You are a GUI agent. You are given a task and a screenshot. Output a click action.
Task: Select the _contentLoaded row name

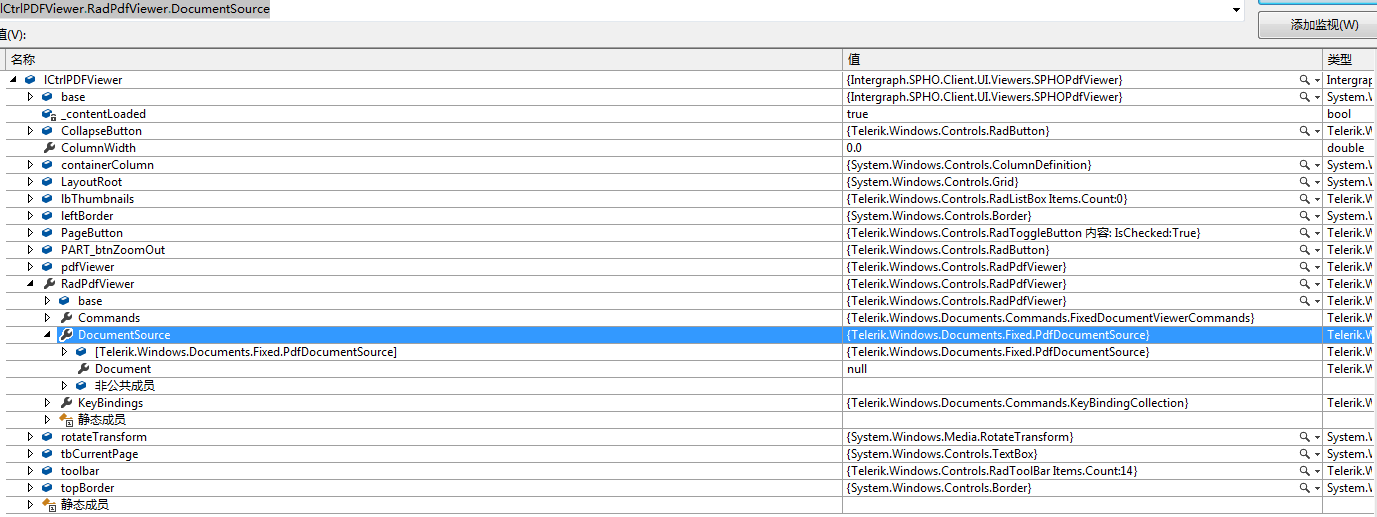[x=103, y=114]
